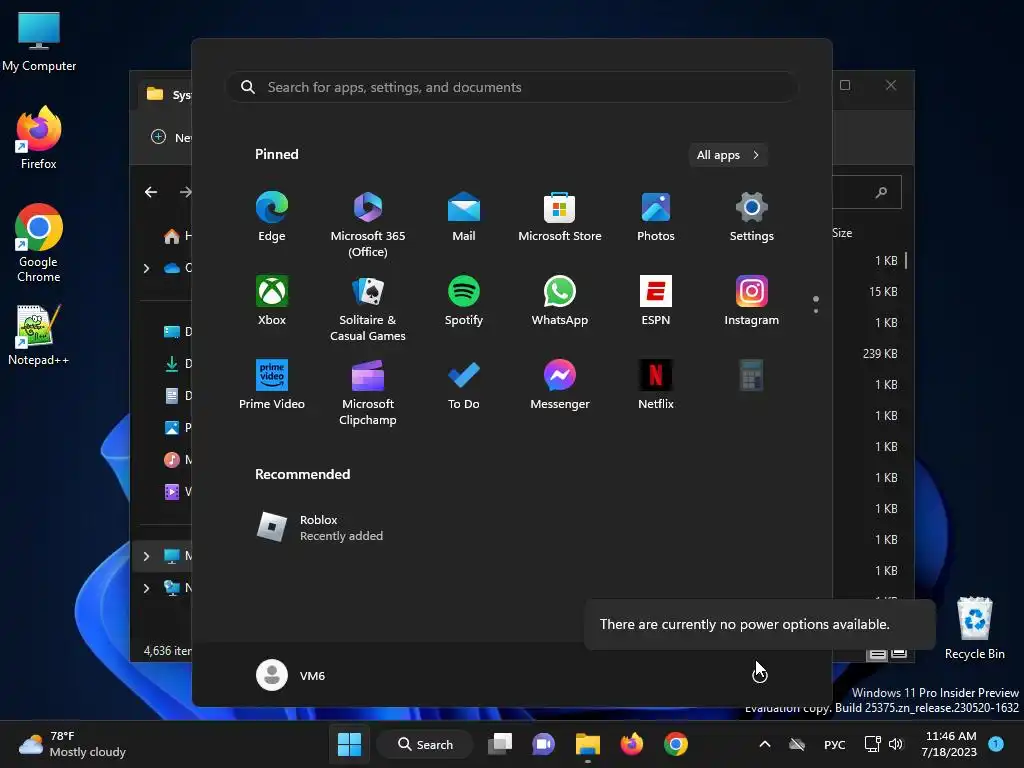Select Pictures in Explorer navigation pane

(176, 428)
